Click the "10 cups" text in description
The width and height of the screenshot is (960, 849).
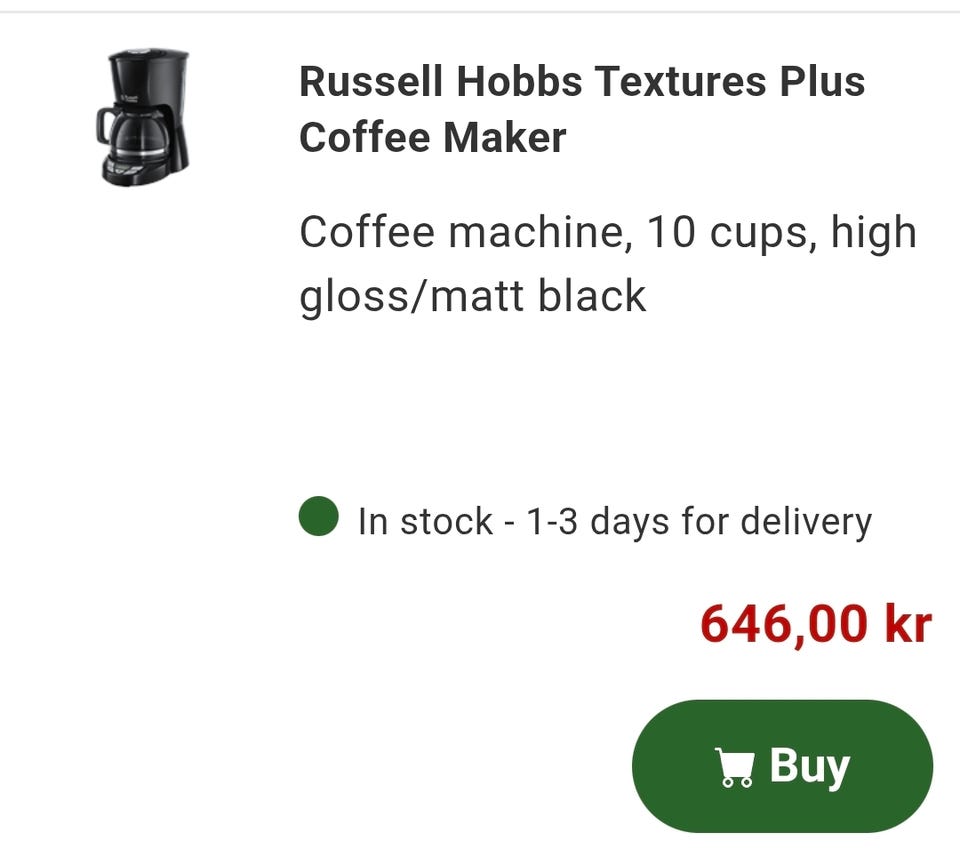[x=731, y=233]
